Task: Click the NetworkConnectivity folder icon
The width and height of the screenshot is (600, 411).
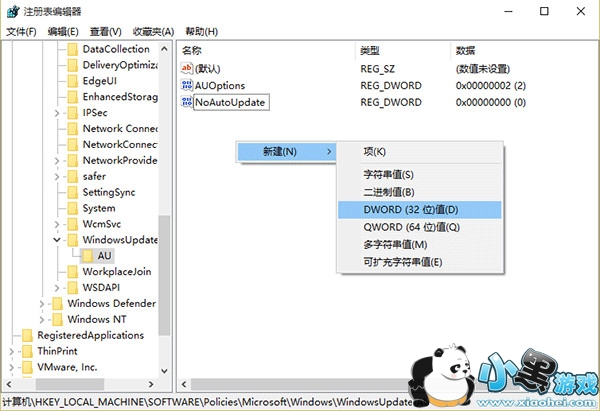Action: 73,145
